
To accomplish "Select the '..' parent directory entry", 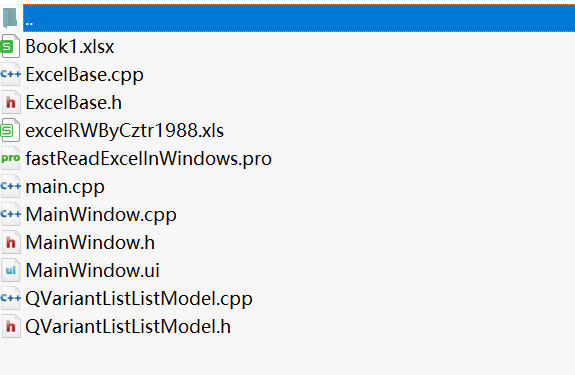I will (299, 18).
